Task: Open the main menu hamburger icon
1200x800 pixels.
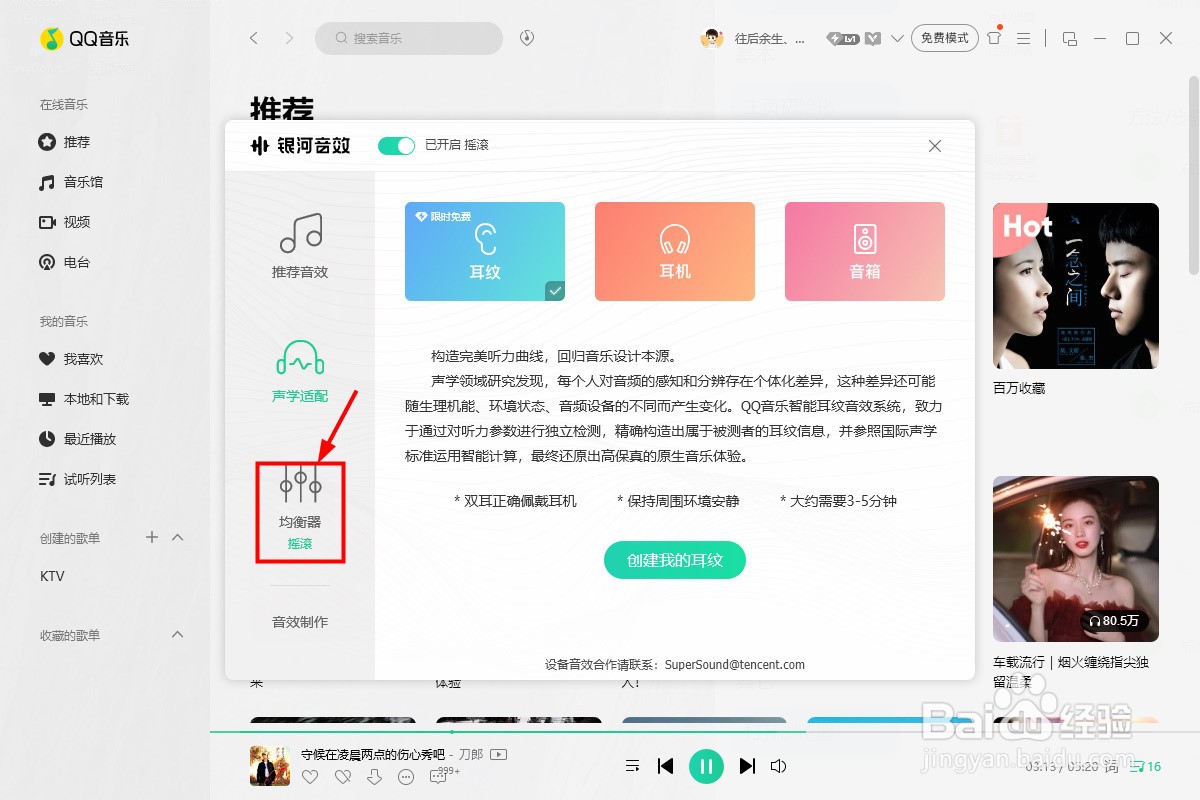Action: (x=1023, y=38)
